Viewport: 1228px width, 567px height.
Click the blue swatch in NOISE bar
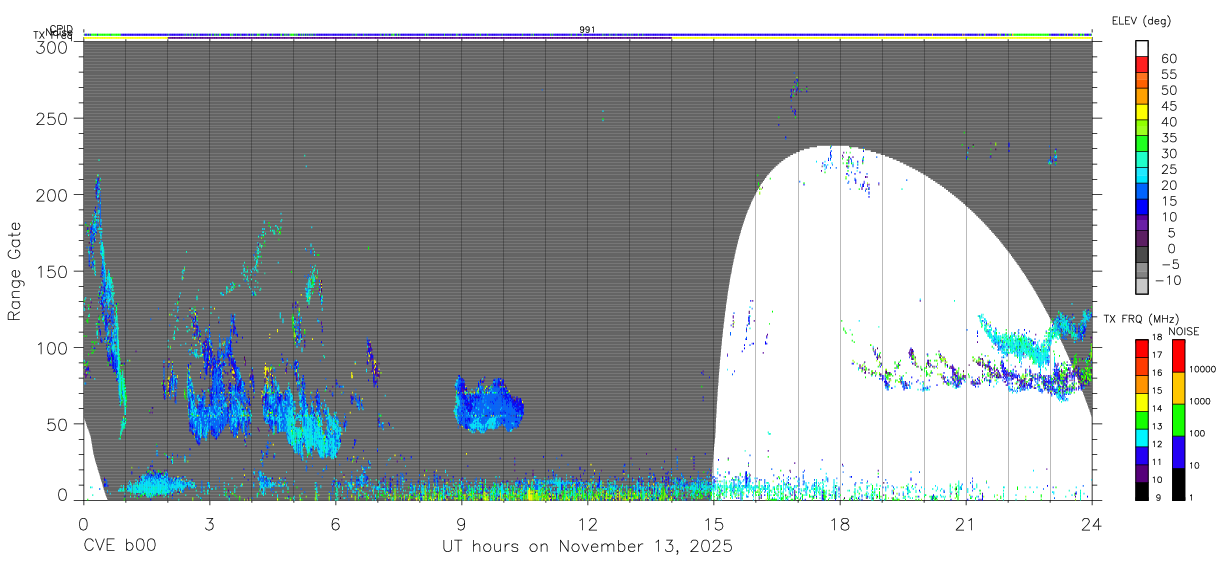(x=1177, y=450)
